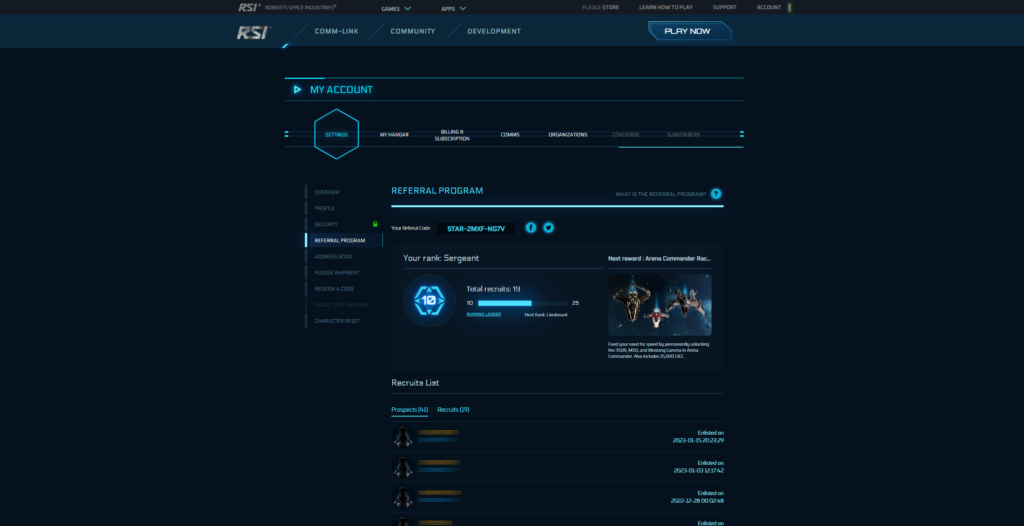
Task: Open the Comm-Link menu
Action: 336,31
